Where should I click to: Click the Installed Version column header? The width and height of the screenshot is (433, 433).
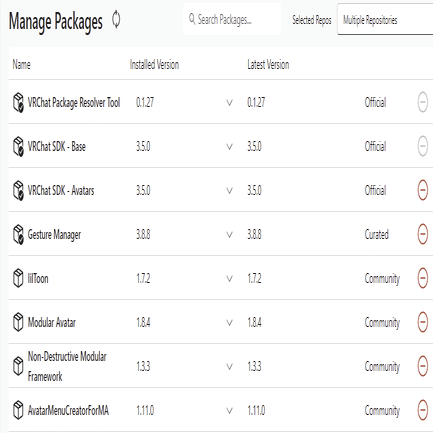point(154,64)
